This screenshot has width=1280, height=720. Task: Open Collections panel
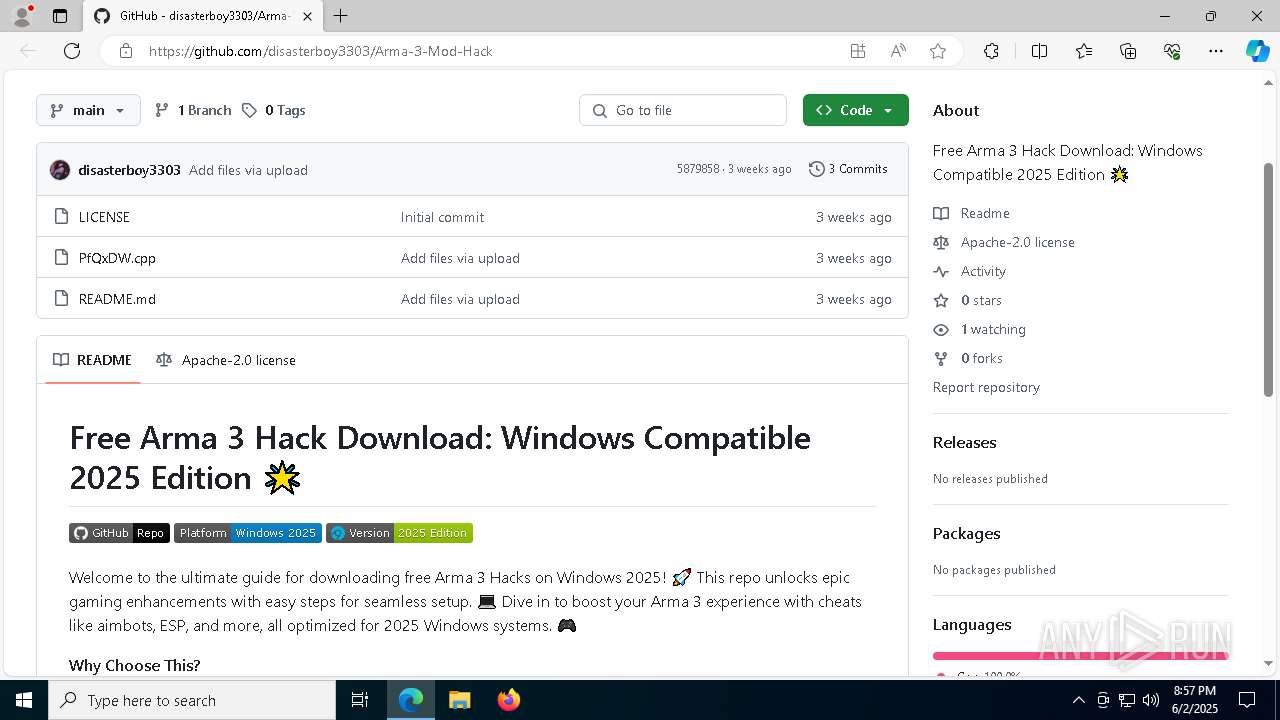[1128, 51]
